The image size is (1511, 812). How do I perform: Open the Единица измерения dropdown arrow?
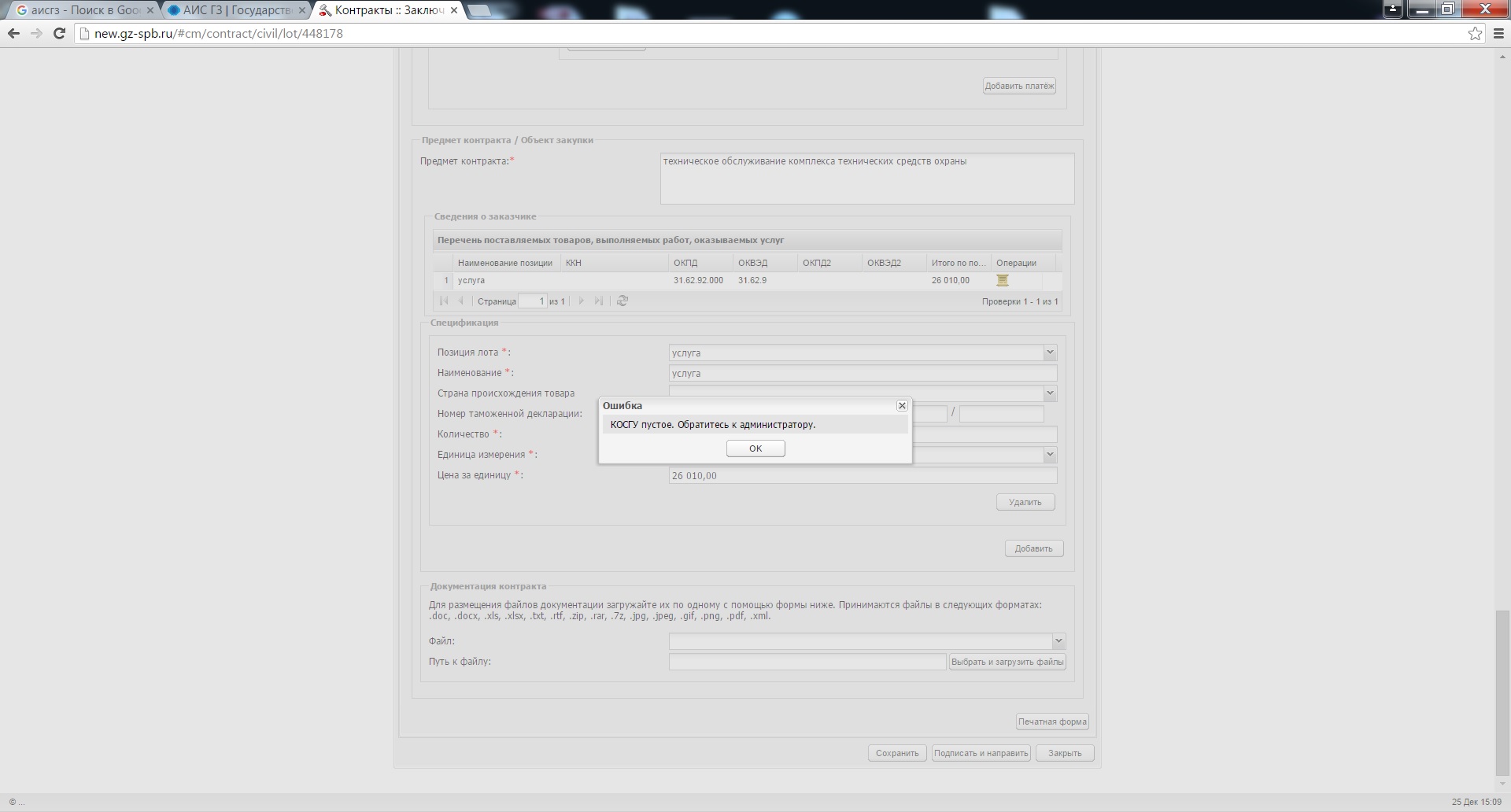1049,455
